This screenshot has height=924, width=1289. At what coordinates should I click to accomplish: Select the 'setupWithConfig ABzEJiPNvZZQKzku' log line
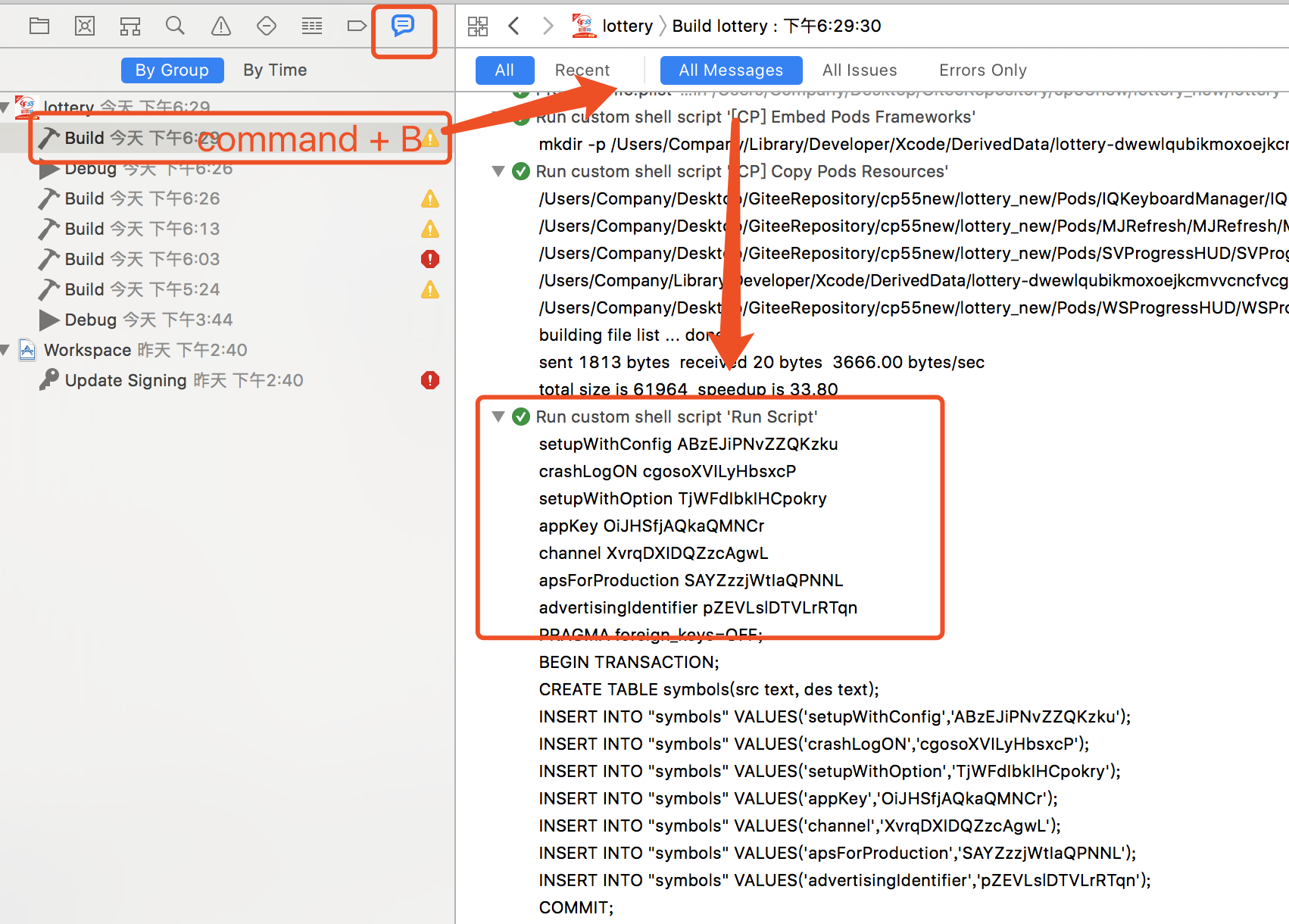[x=688, y=444]
